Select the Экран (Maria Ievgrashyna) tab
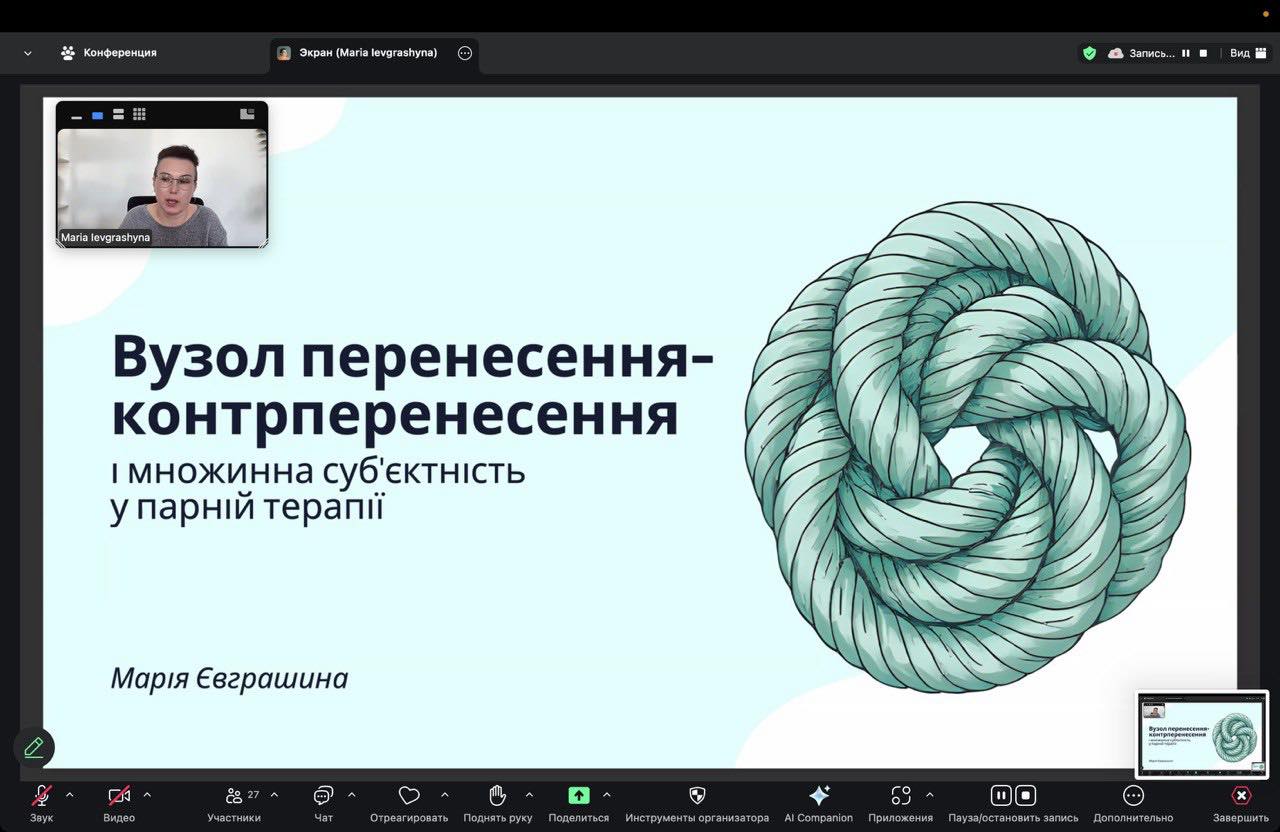This screenshot has height=832, width=1280. (x=366, y=53)
